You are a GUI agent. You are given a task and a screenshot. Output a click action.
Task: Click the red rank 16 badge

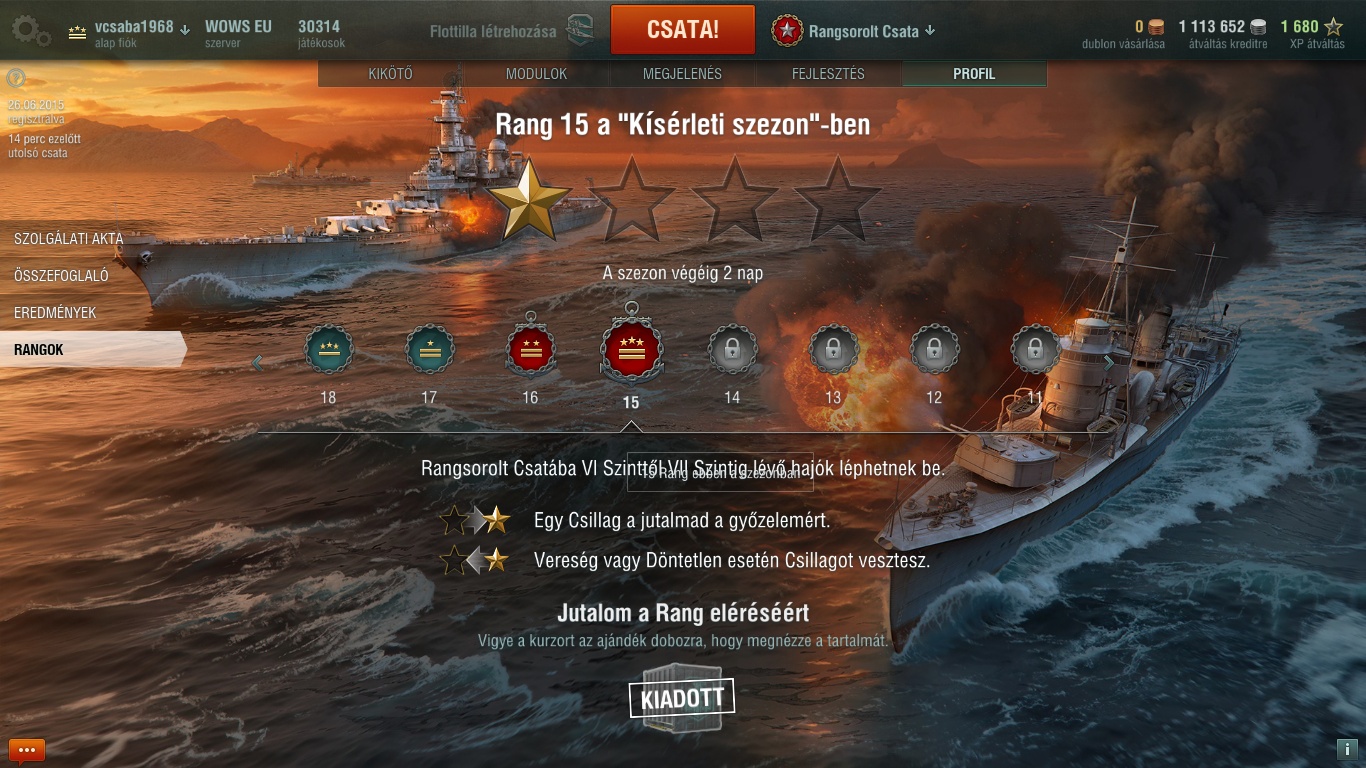530,349
